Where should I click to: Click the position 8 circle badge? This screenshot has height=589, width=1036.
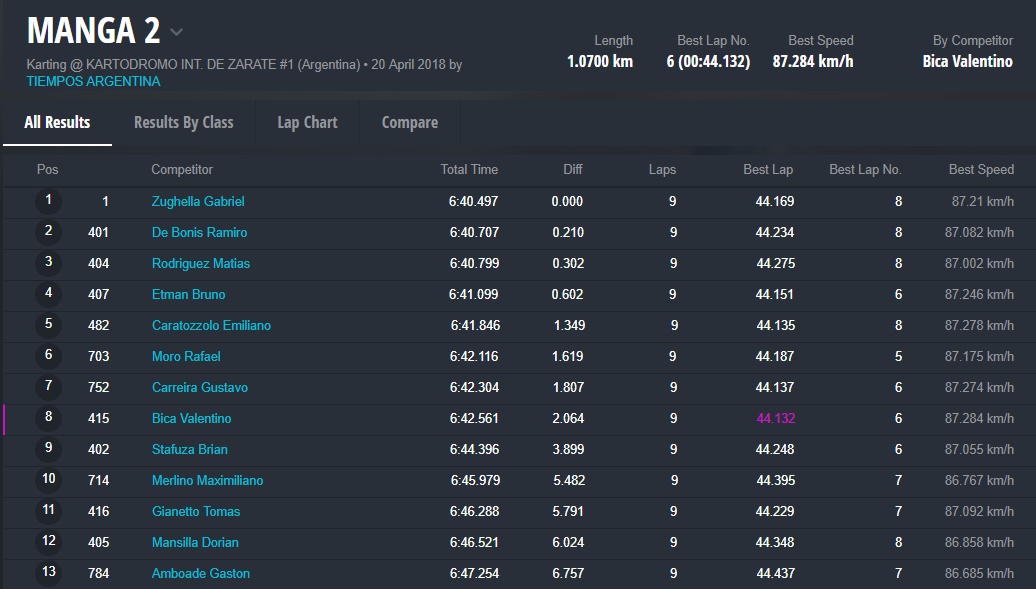[48, 418]
